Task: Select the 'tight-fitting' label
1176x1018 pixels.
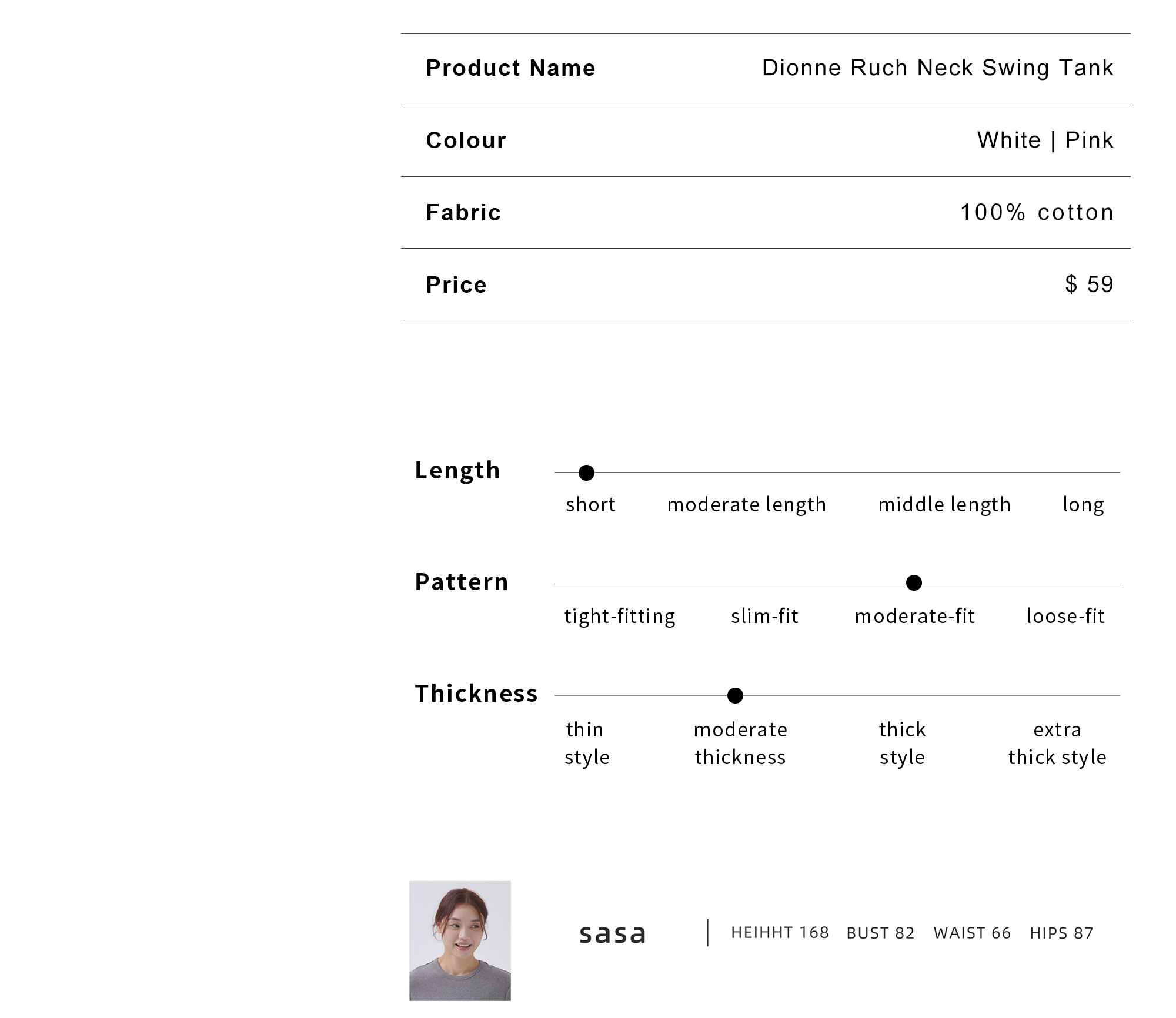Action: pos(620,617)
